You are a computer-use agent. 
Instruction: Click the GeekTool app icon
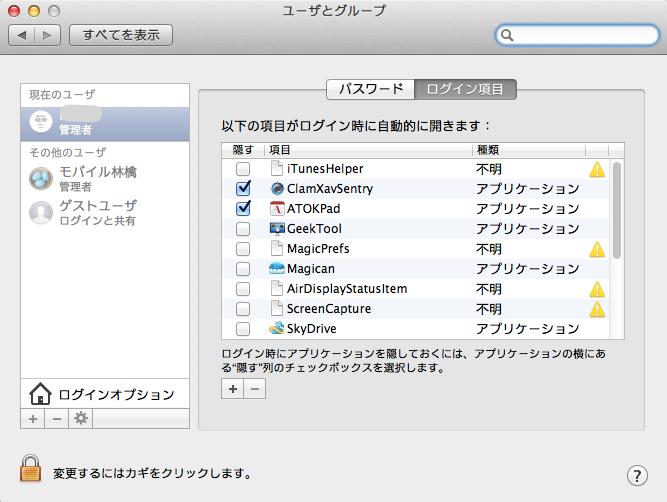coord(277,228)
